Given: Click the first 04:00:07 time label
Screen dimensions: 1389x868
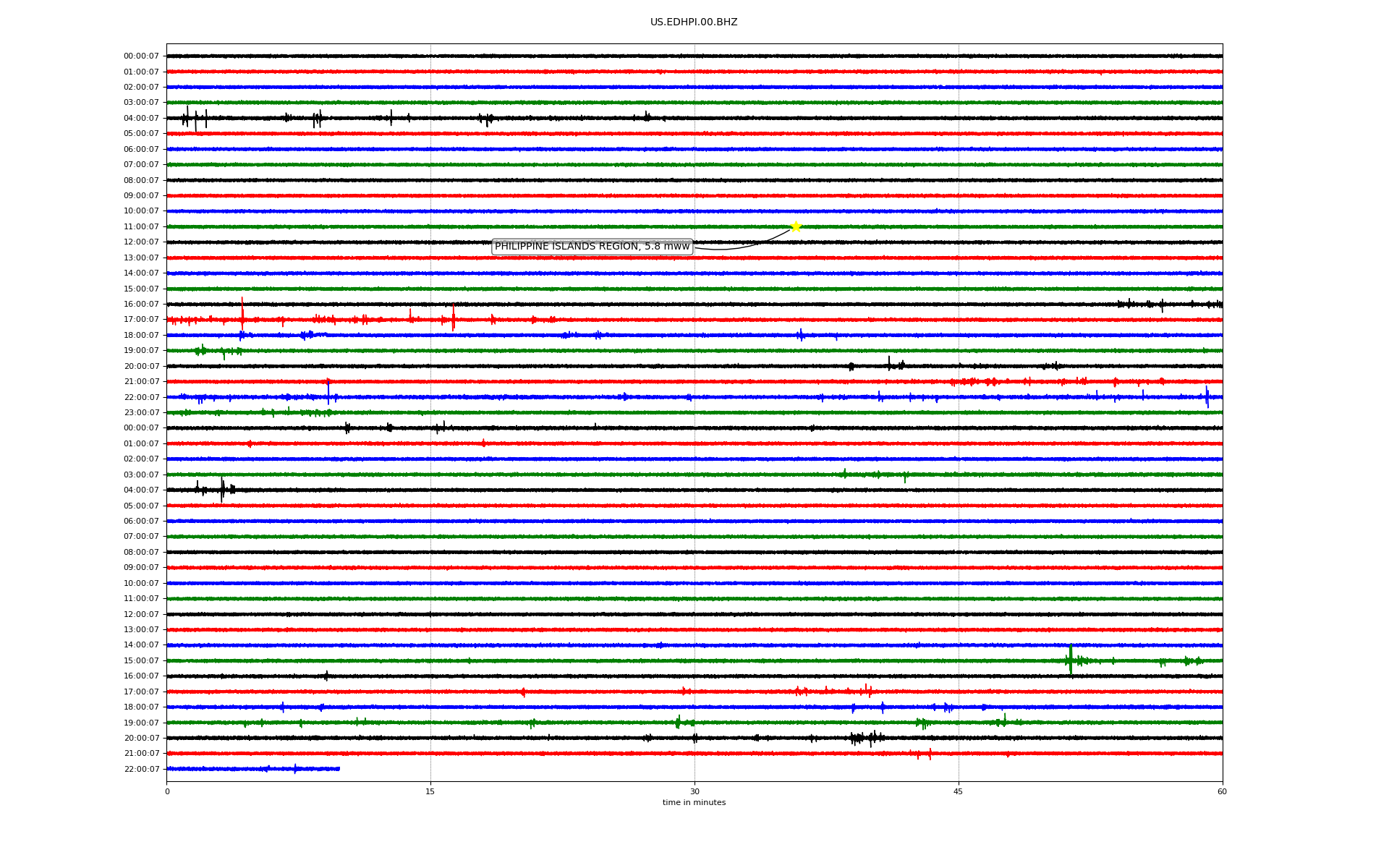Looking at the screenshot, I should (141, 118).
